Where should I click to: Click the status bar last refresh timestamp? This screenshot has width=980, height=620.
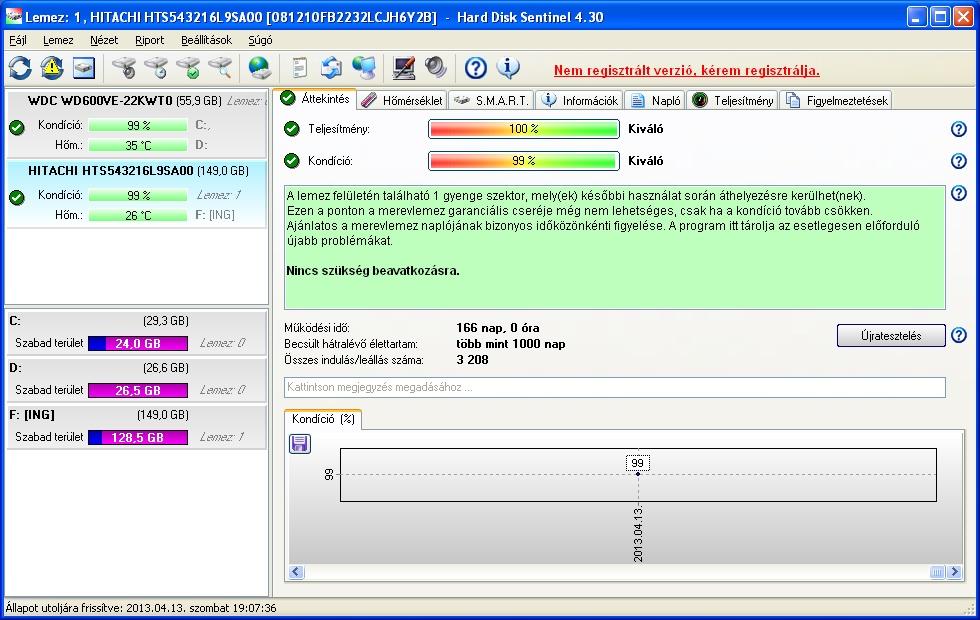click(141, 608)
